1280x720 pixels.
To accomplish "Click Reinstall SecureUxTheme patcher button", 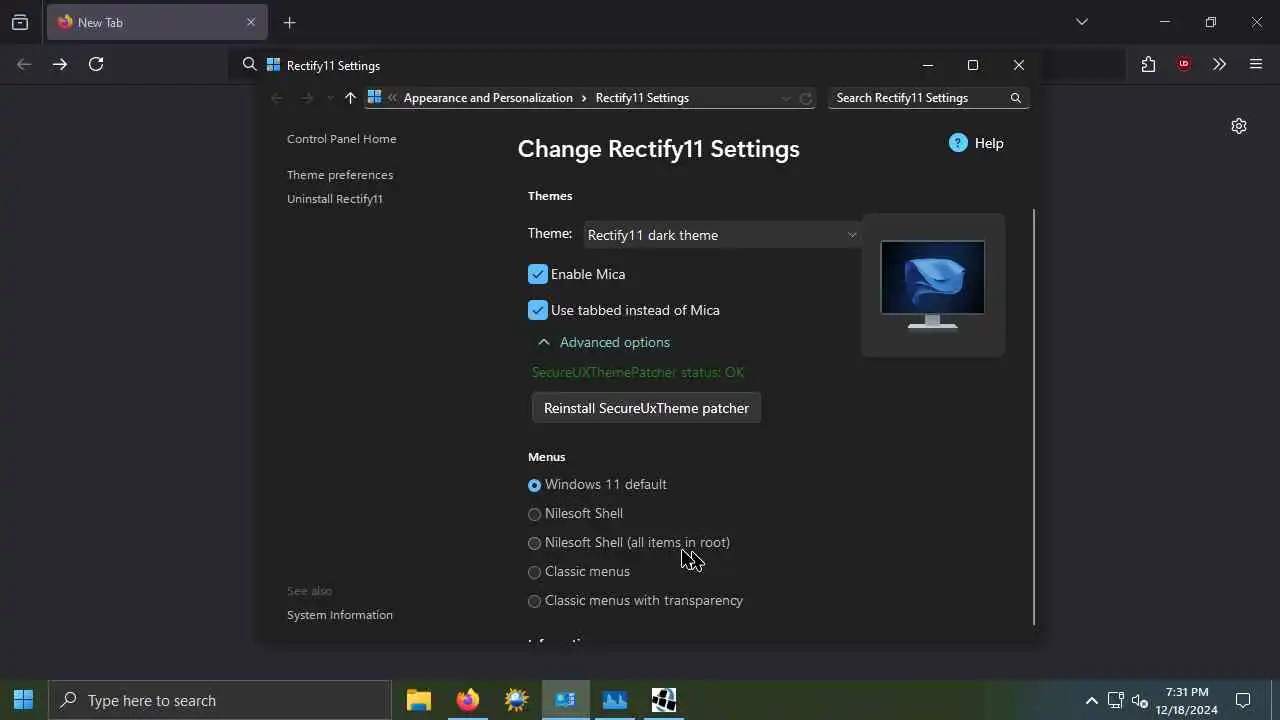I will pyautogui.click(x=646, y=408).
